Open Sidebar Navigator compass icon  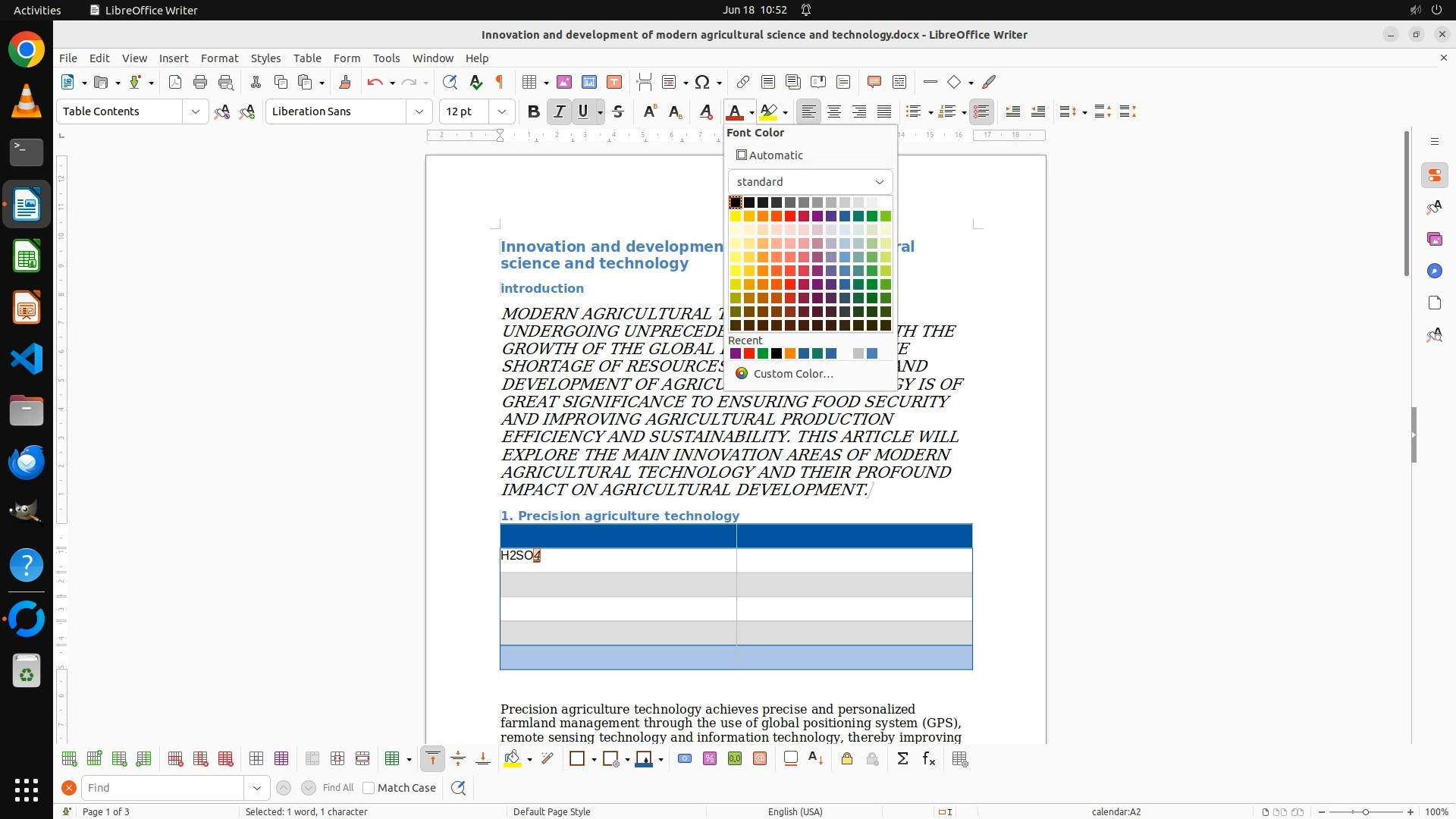click(1434, 271)
